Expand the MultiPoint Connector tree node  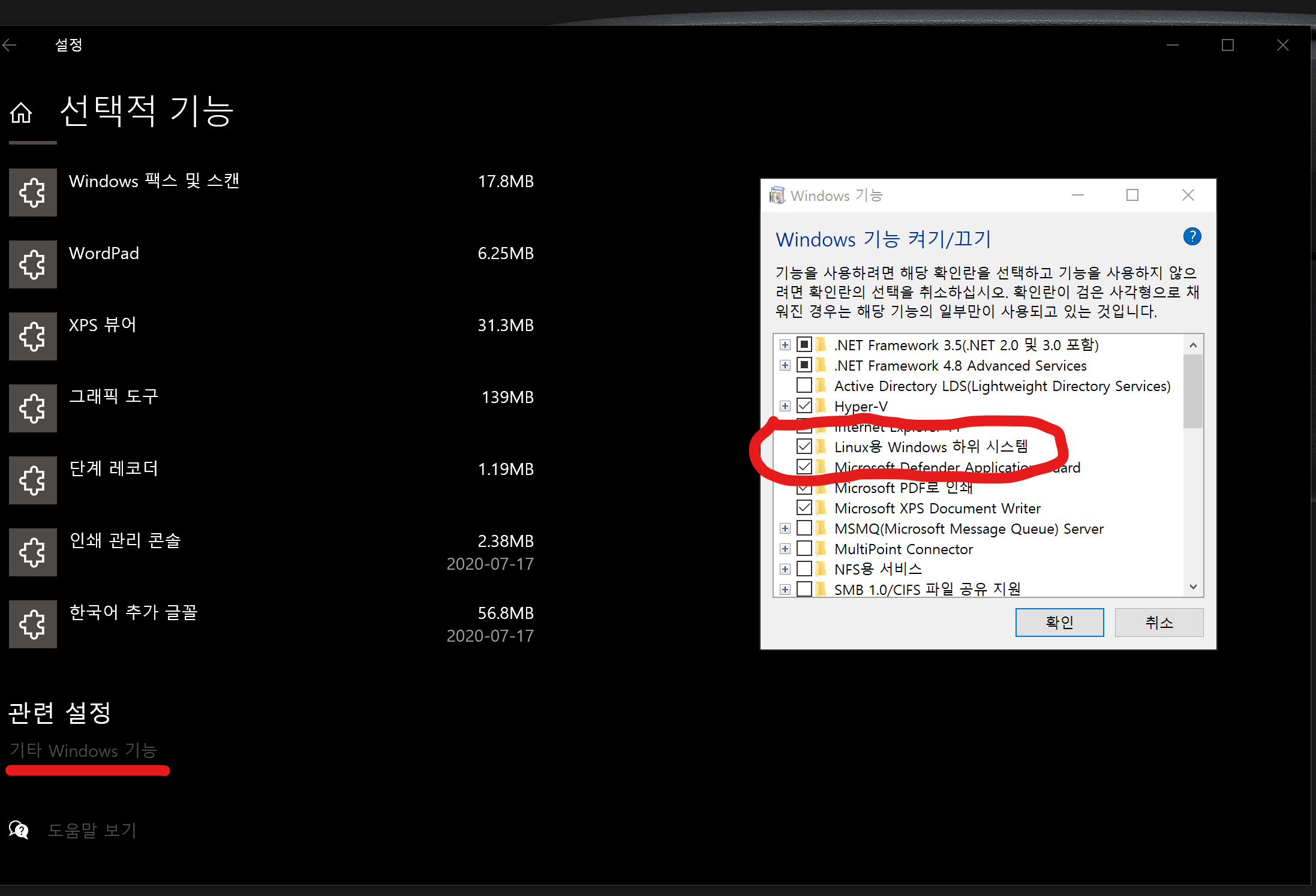[785, 549]
